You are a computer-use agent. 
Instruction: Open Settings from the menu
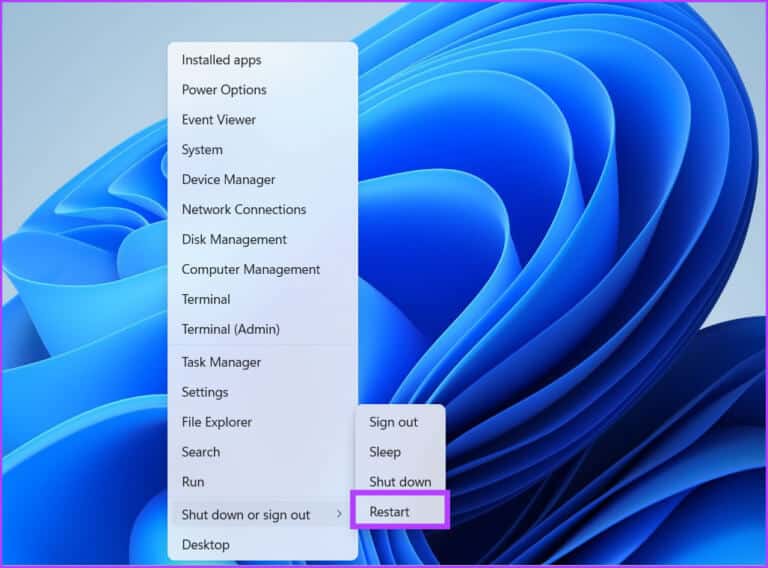pos(263,392)
